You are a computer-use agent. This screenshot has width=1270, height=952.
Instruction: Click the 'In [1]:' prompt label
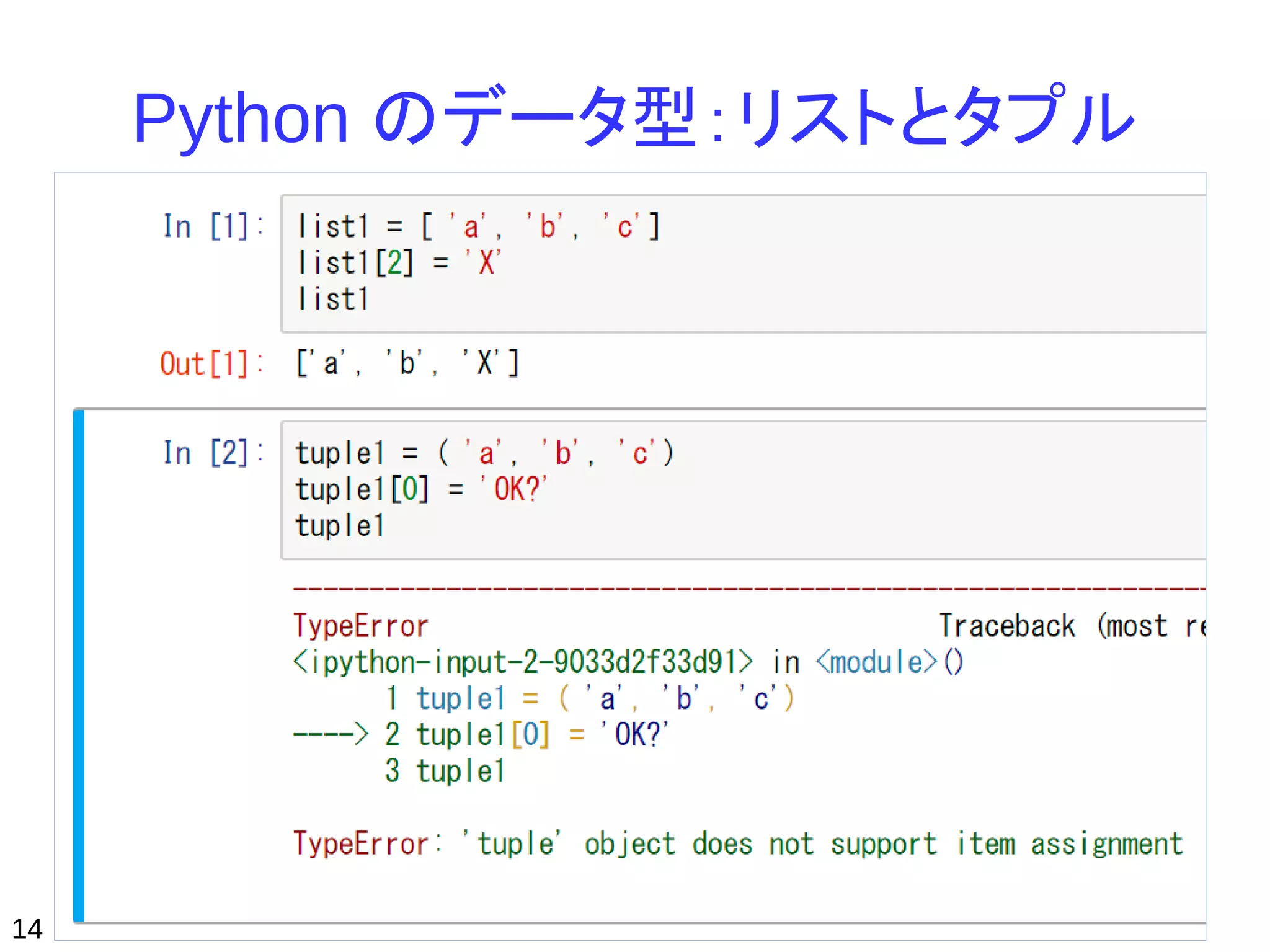tap(213, 226)
